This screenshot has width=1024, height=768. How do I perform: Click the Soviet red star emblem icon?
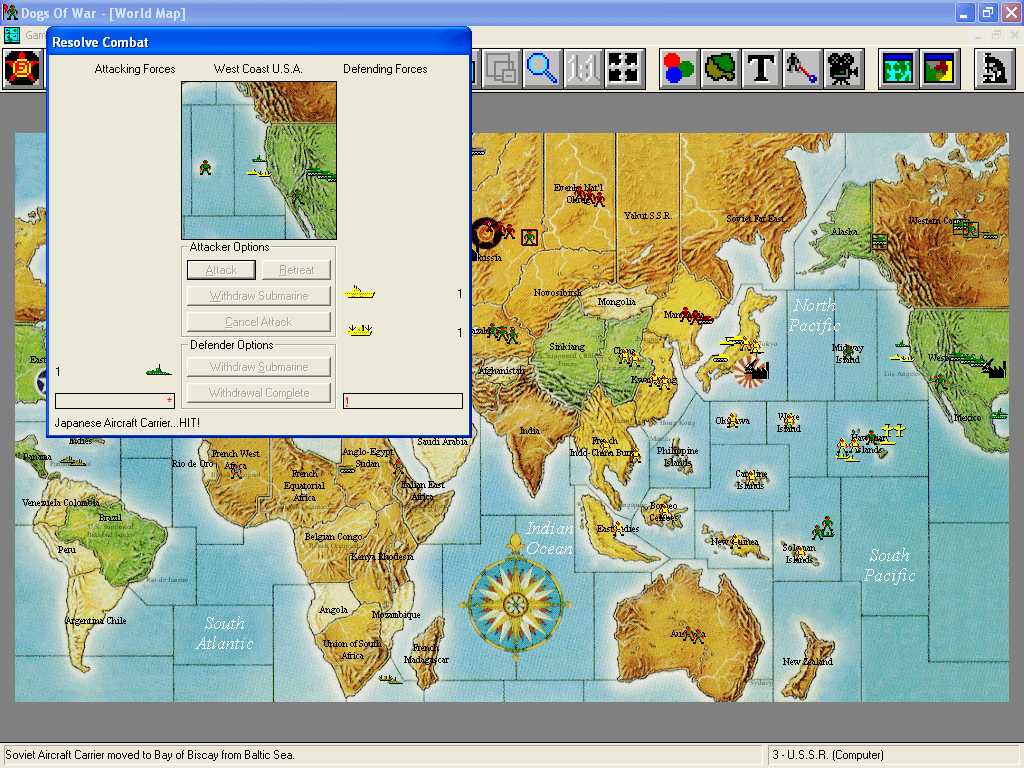[x=23, y=69]
